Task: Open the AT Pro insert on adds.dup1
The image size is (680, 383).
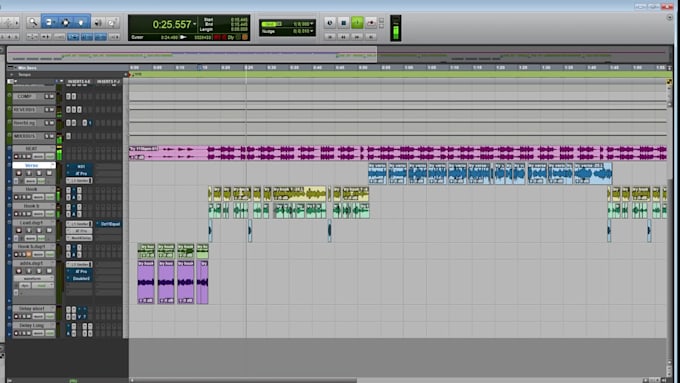Action: (x=79, y=272)
